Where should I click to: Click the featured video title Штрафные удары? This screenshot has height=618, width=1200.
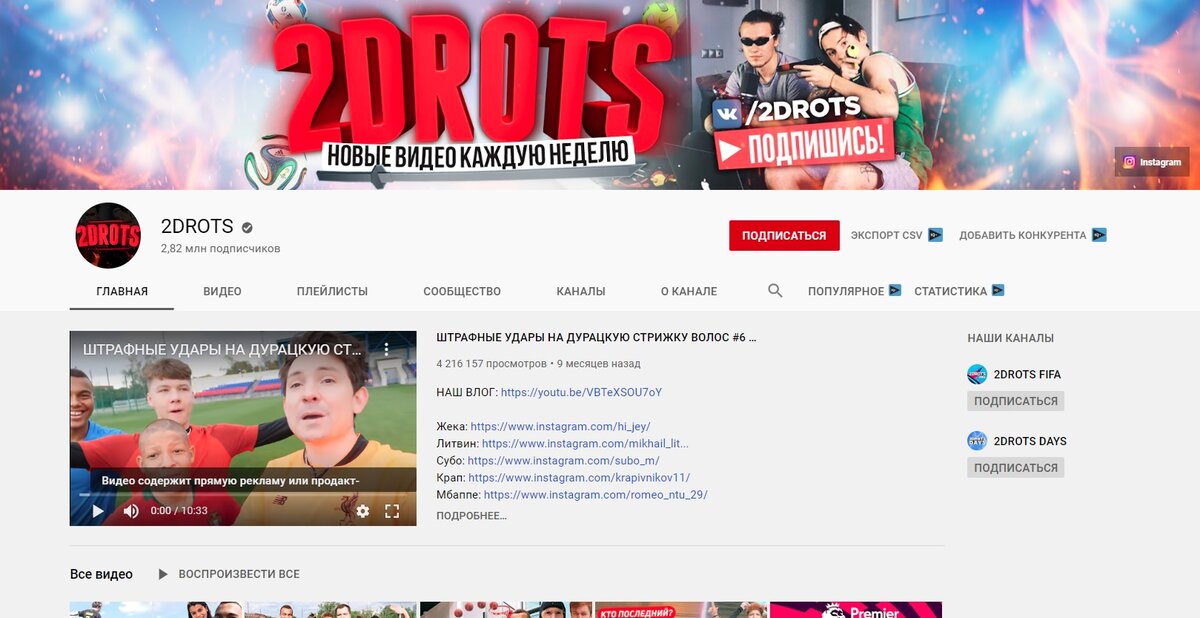pyautogui.click(x=596, y=338)
